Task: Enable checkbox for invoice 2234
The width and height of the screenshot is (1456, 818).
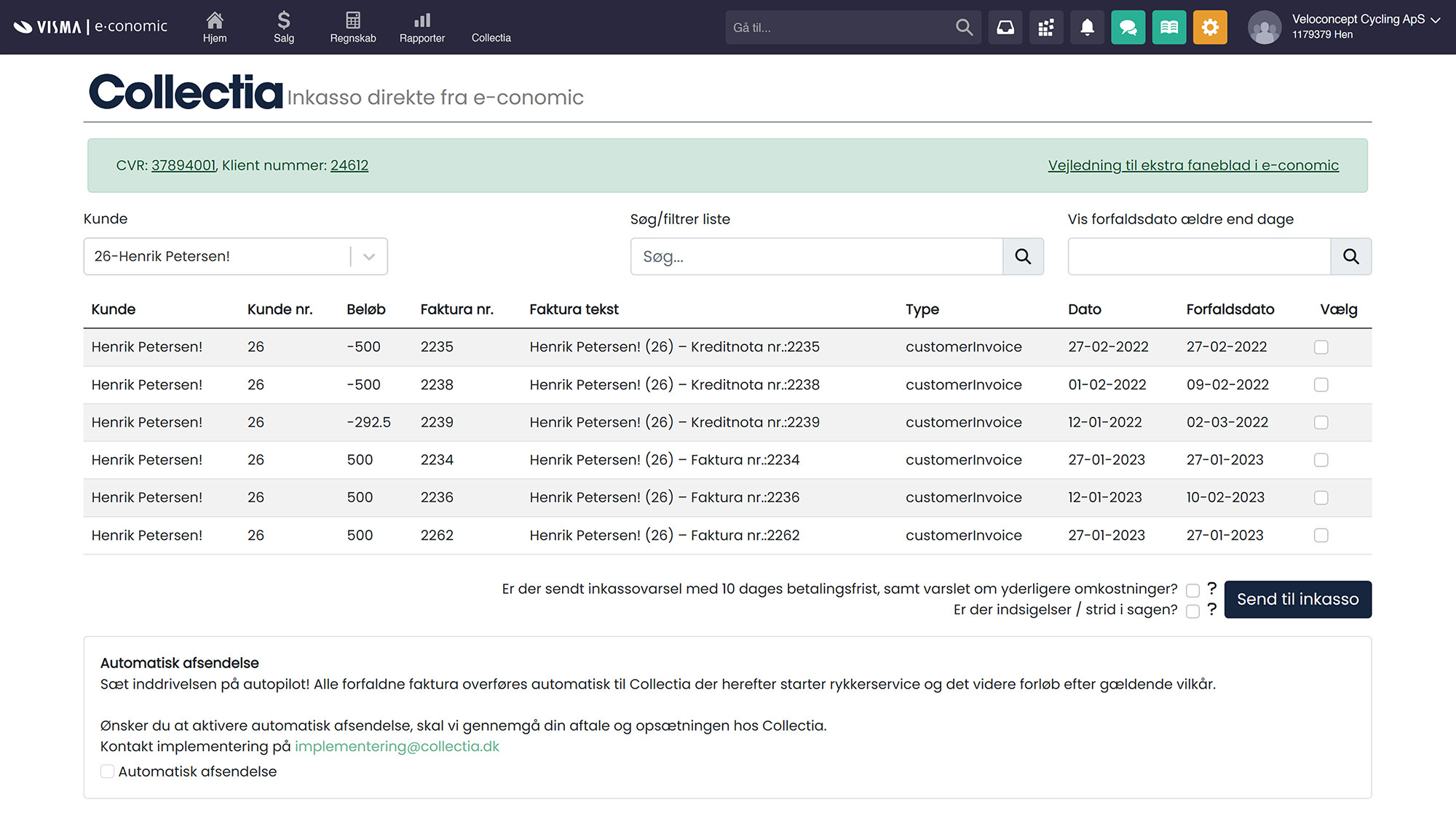Action: pos(1321,460)
